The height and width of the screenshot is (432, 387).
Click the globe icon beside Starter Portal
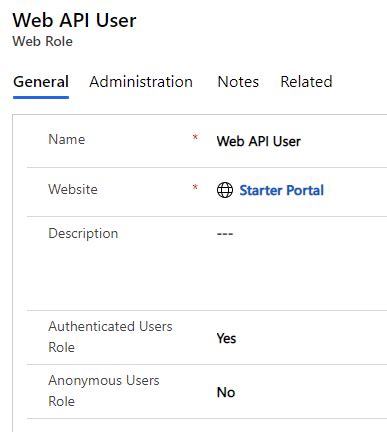tap(225, 190)
